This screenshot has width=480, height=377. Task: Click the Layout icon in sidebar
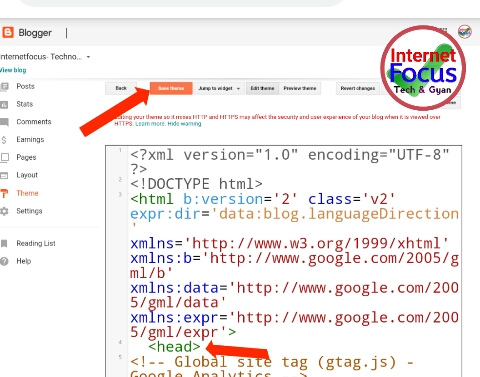(x=4, y=175)
